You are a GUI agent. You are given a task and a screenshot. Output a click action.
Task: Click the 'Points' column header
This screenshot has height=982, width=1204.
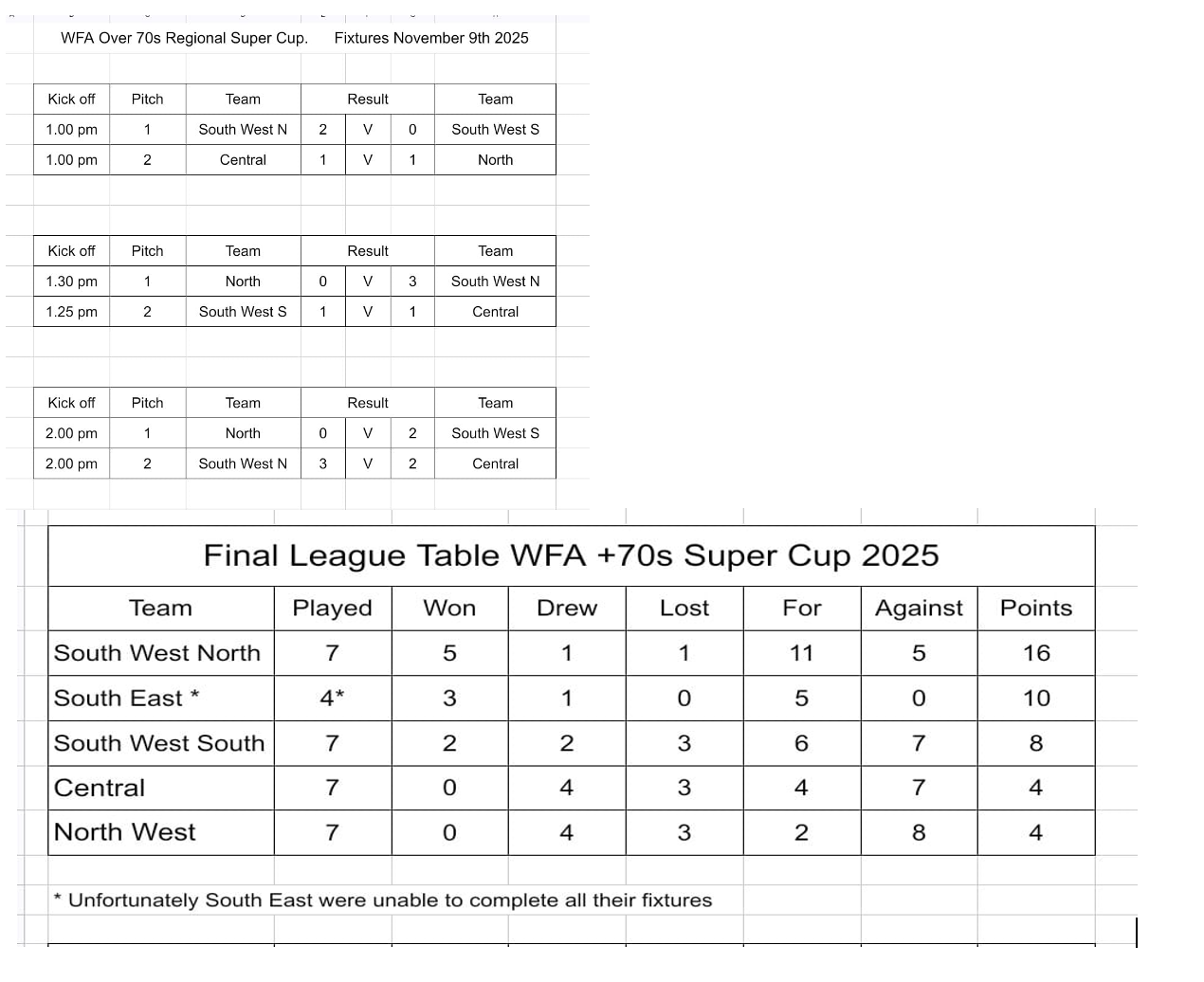click(1036, 609)
